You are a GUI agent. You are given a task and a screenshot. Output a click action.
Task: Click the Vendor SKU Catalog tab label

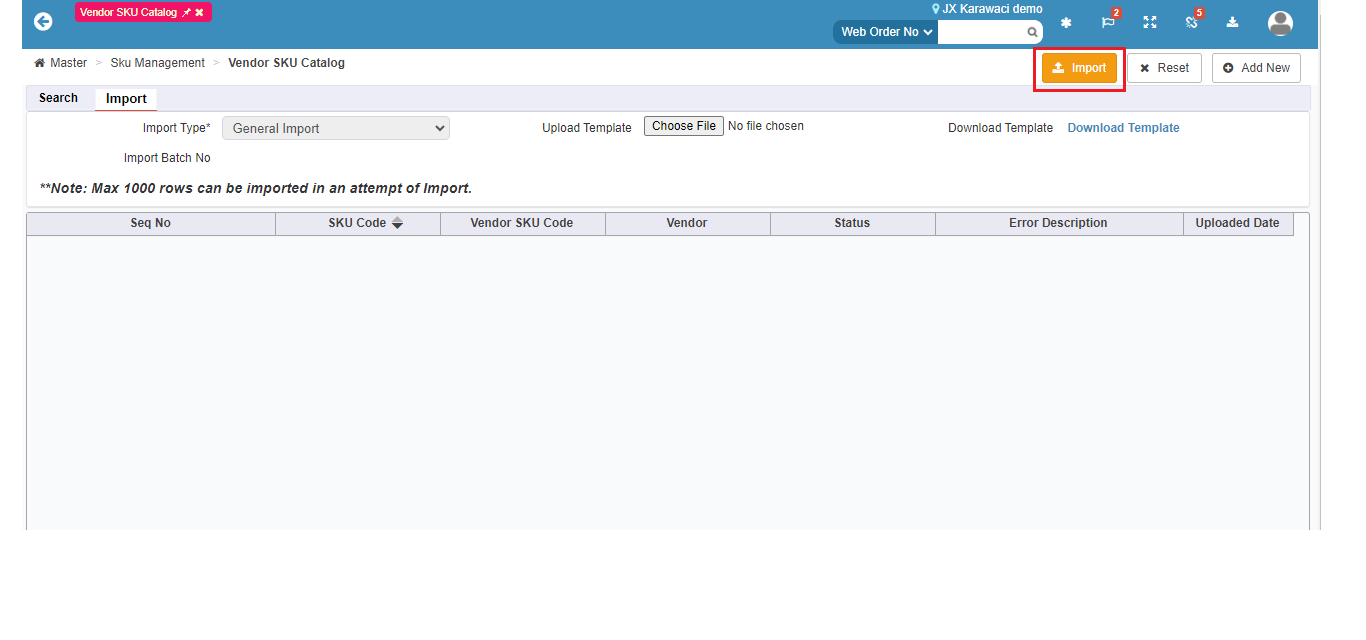(x=128, y=12)
